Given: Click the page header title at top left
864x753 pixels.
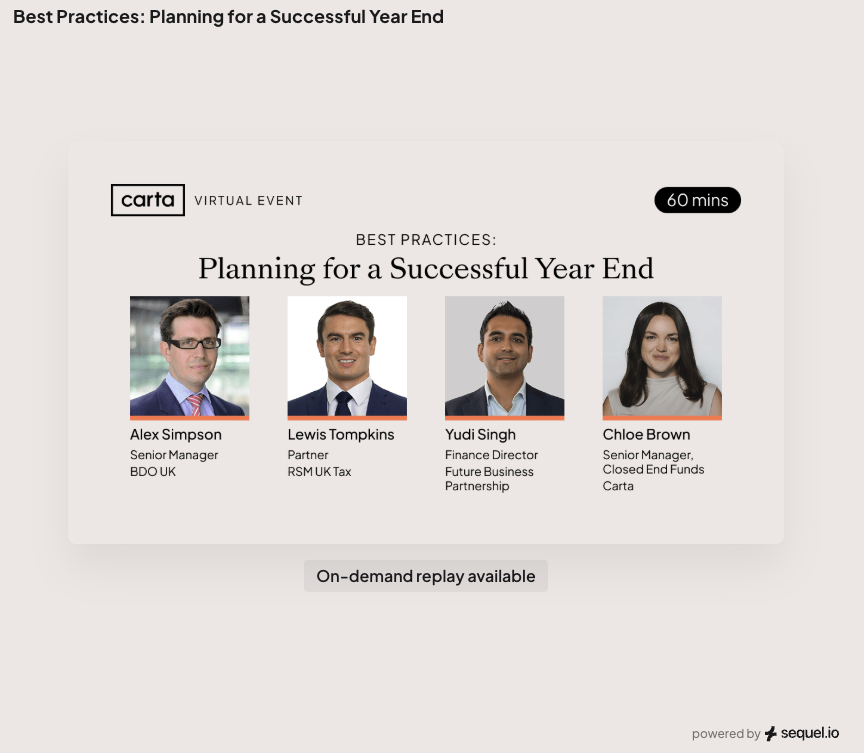Looking at the screenshot, I should pos(229,16).
